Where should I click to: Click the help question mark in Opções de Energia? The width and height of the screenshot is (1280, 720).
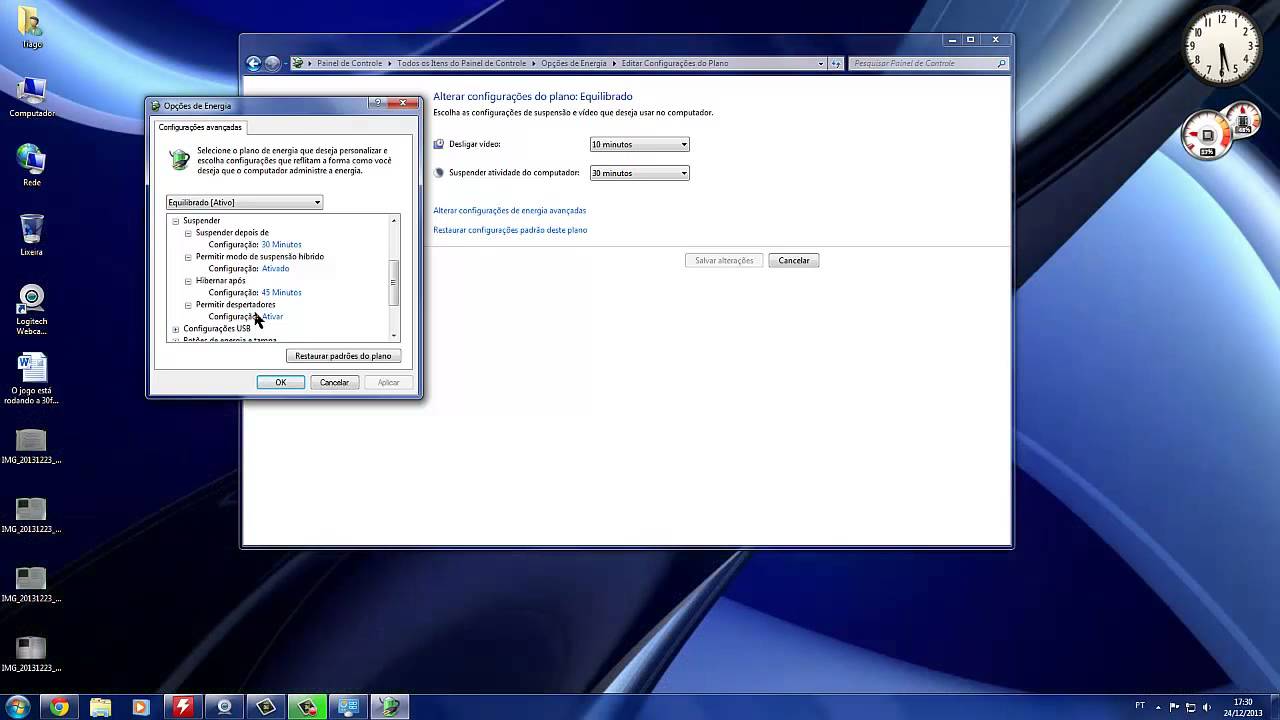coord(379,102)
